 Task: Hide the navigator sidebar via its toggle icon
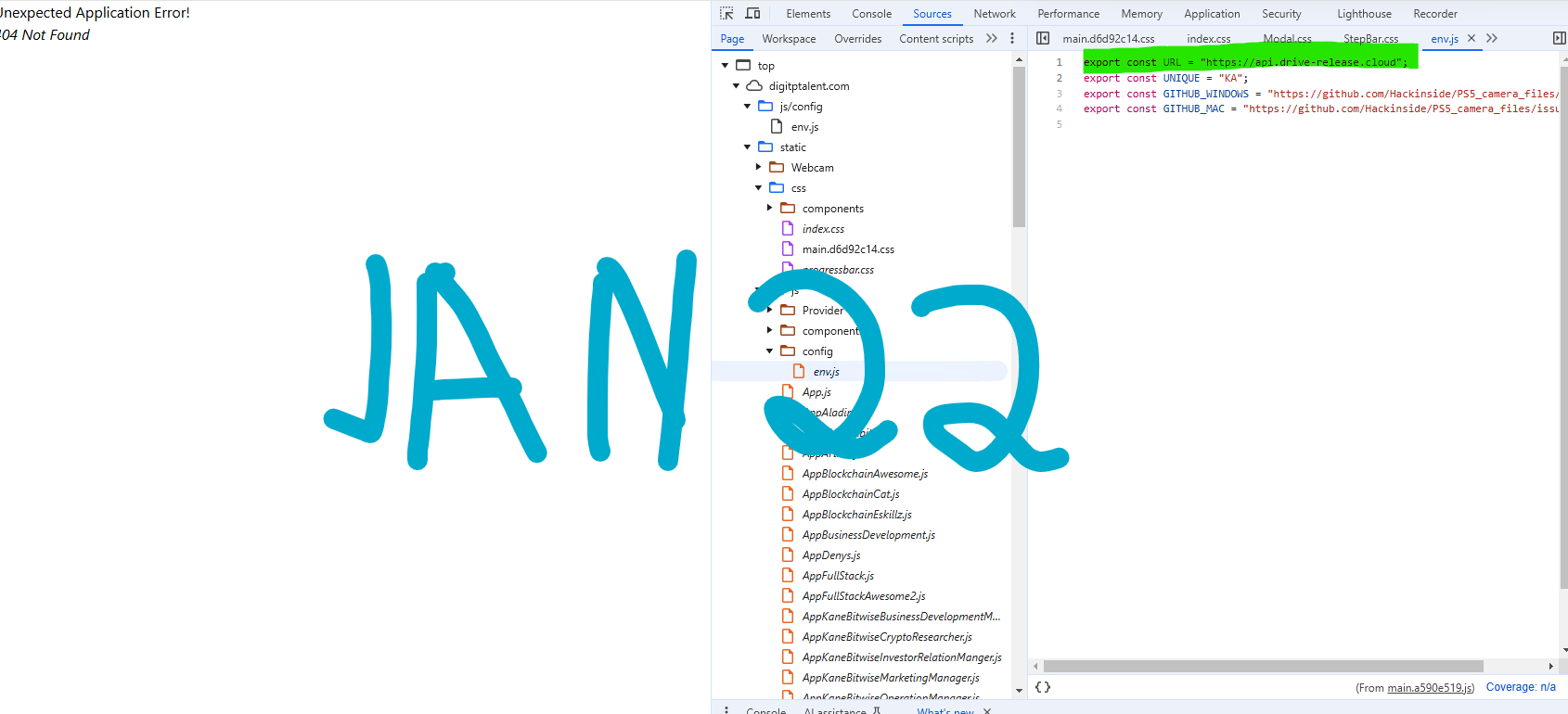click(1043, 38)
